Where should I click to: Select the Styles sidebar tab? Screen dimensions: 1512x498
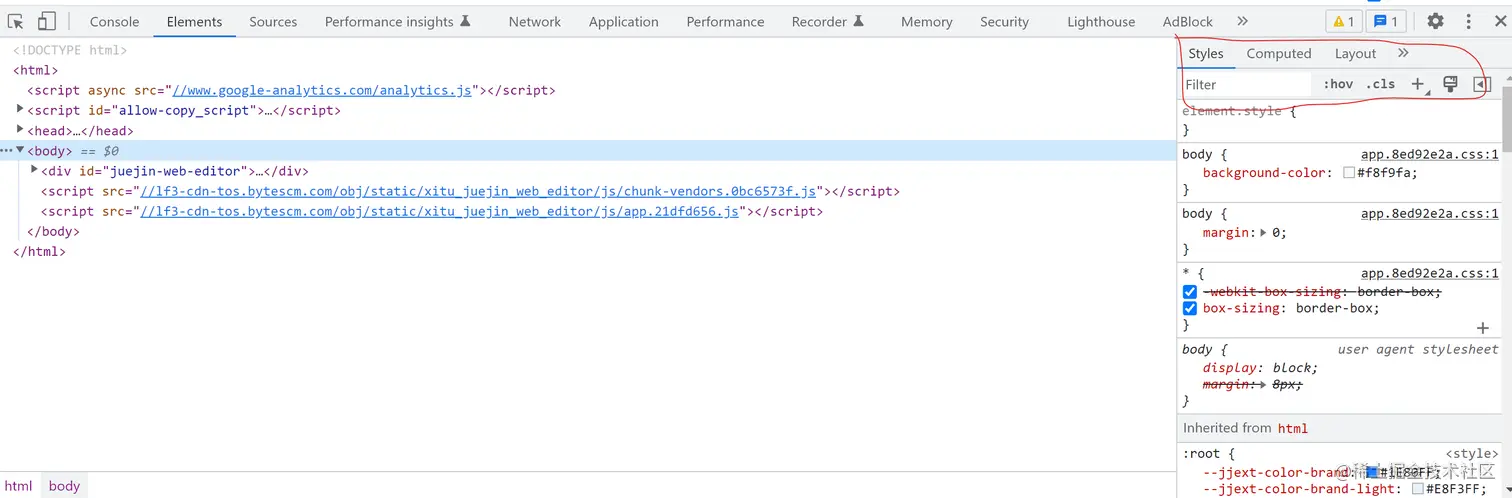coord(1206,54)
